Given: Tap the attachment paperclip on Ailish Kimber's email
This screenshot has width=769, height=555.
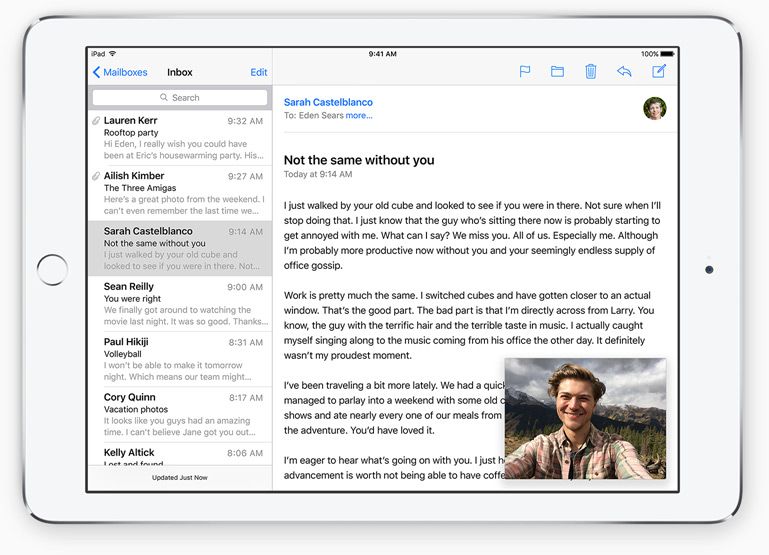Looking at the screenshot, I should [x=96, y=176].
